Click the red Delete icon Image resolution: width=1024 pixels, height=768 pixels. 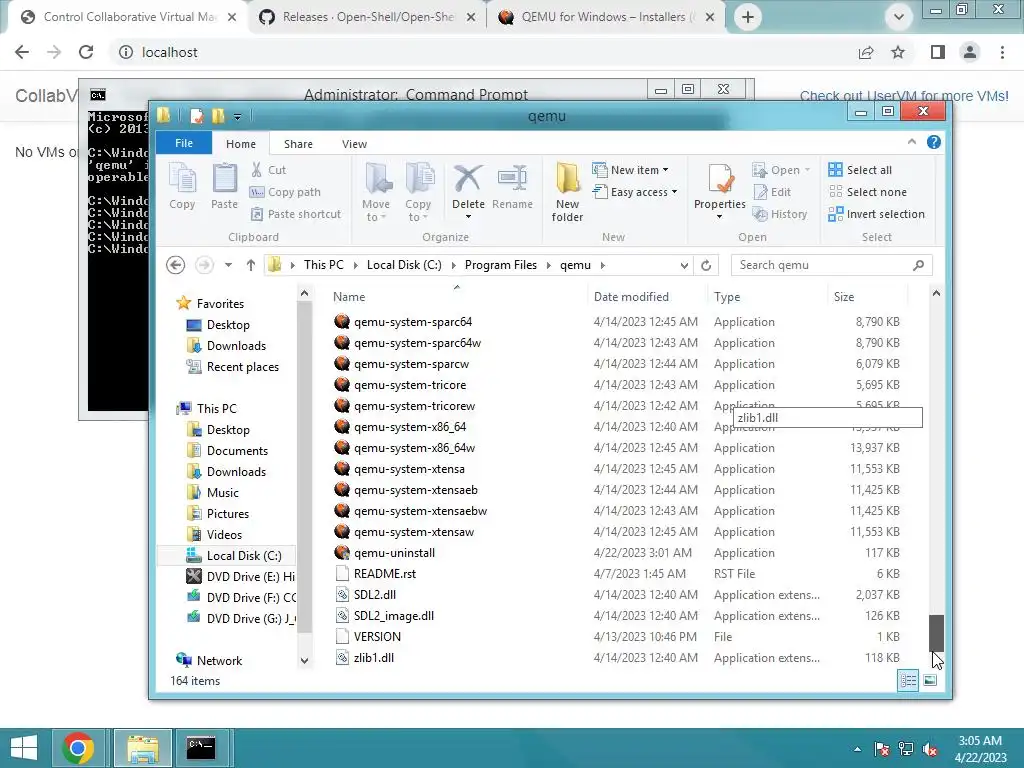[468, 178]
